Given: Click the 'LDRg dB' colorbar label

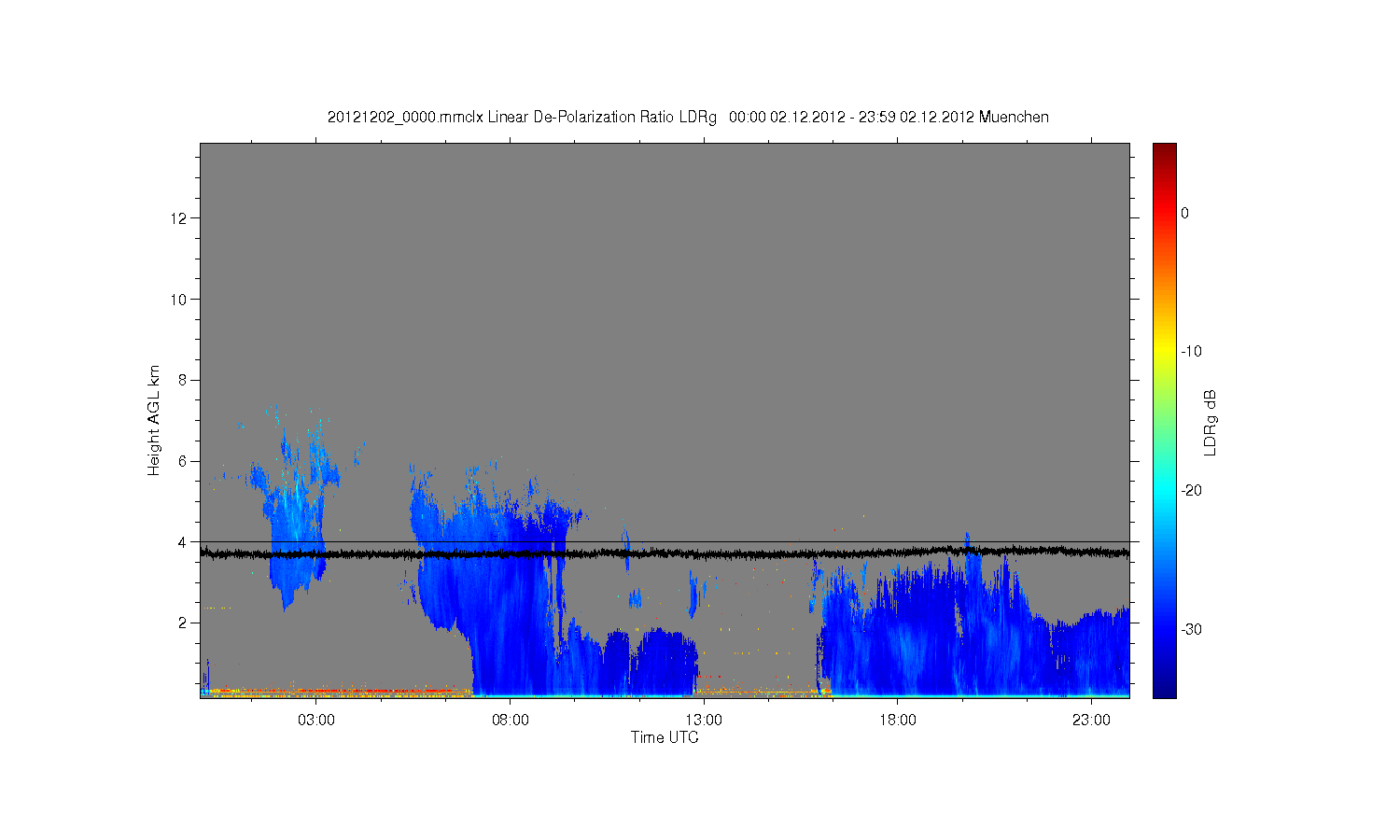Looking at the screenshot, I should [x=1210, y=422].
